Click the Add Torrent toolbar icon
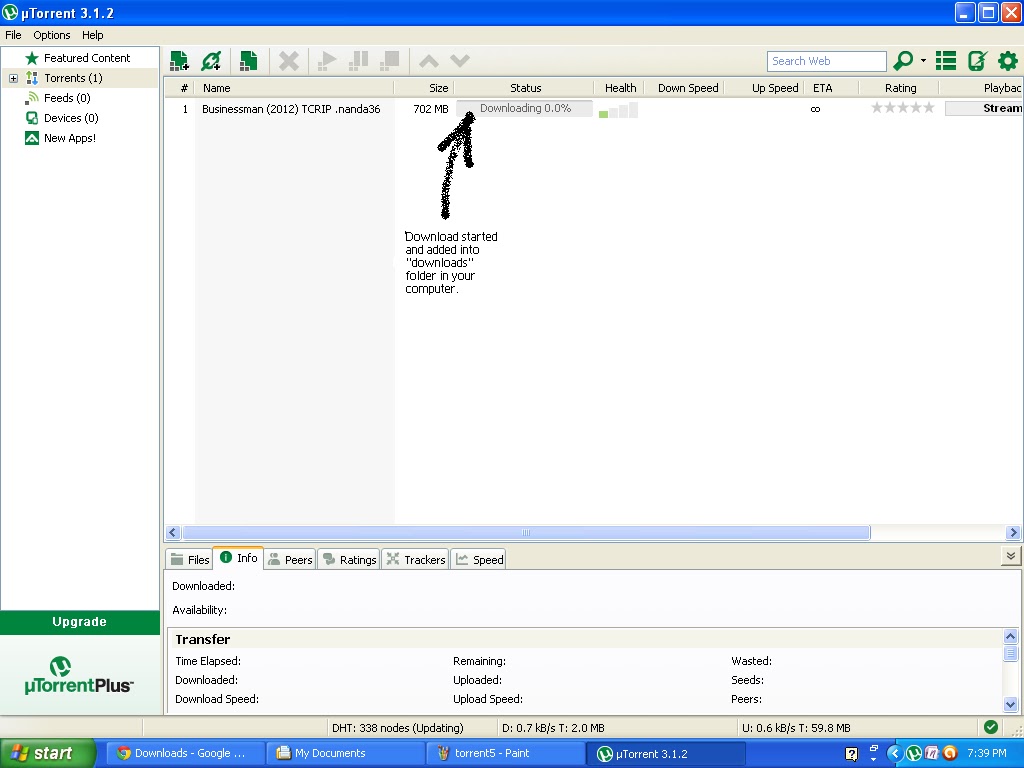Image resolution: width=1024 pixels, height=768 pixels. (x=179, y=61)
